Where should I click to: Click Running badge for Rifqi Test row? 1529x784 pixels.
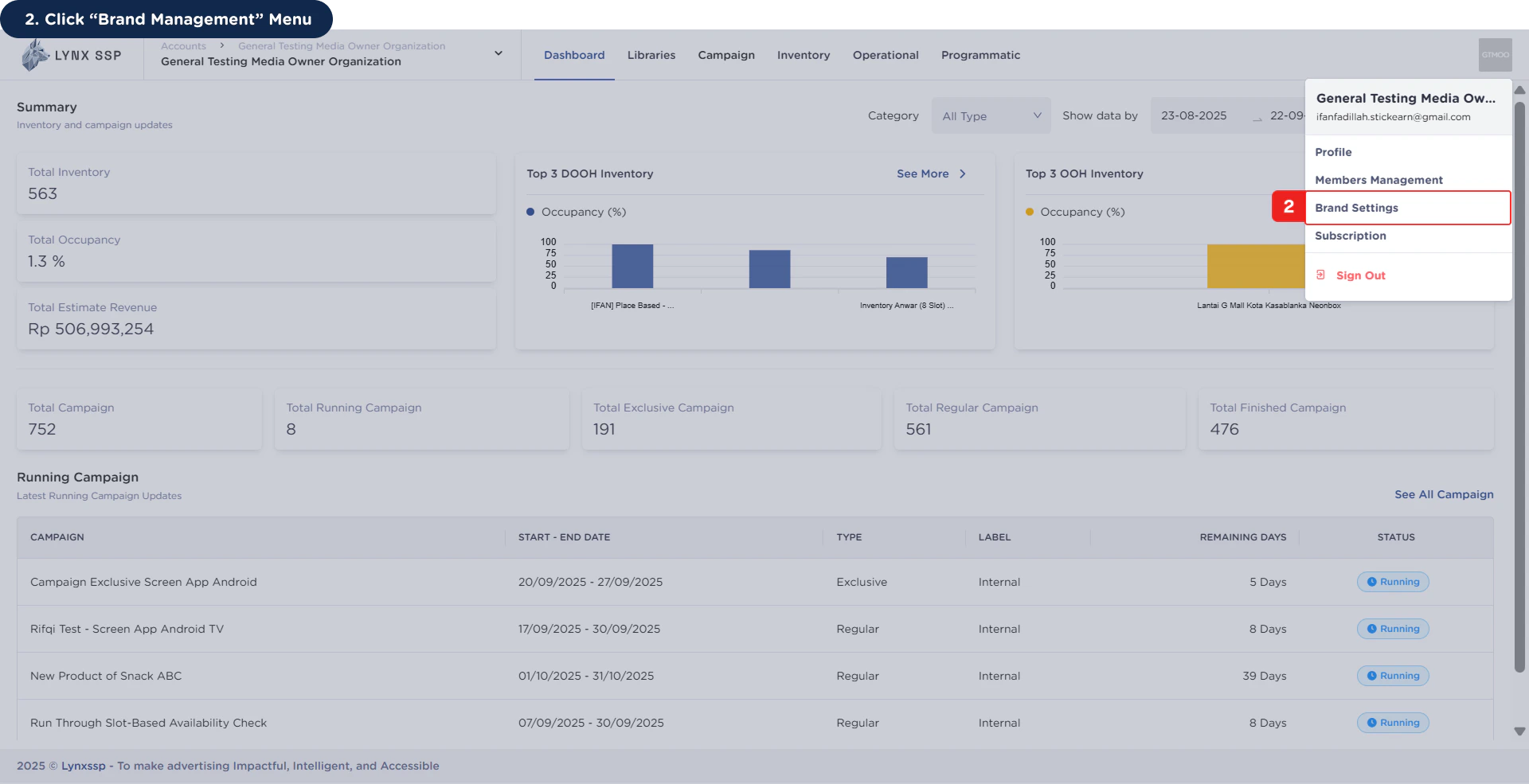[x=1393, y=629]
